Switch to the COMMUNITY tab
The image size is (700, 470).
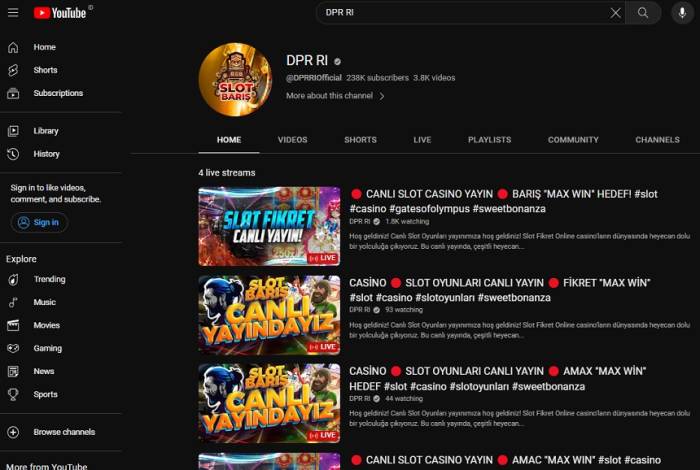[x=573, y=140]
